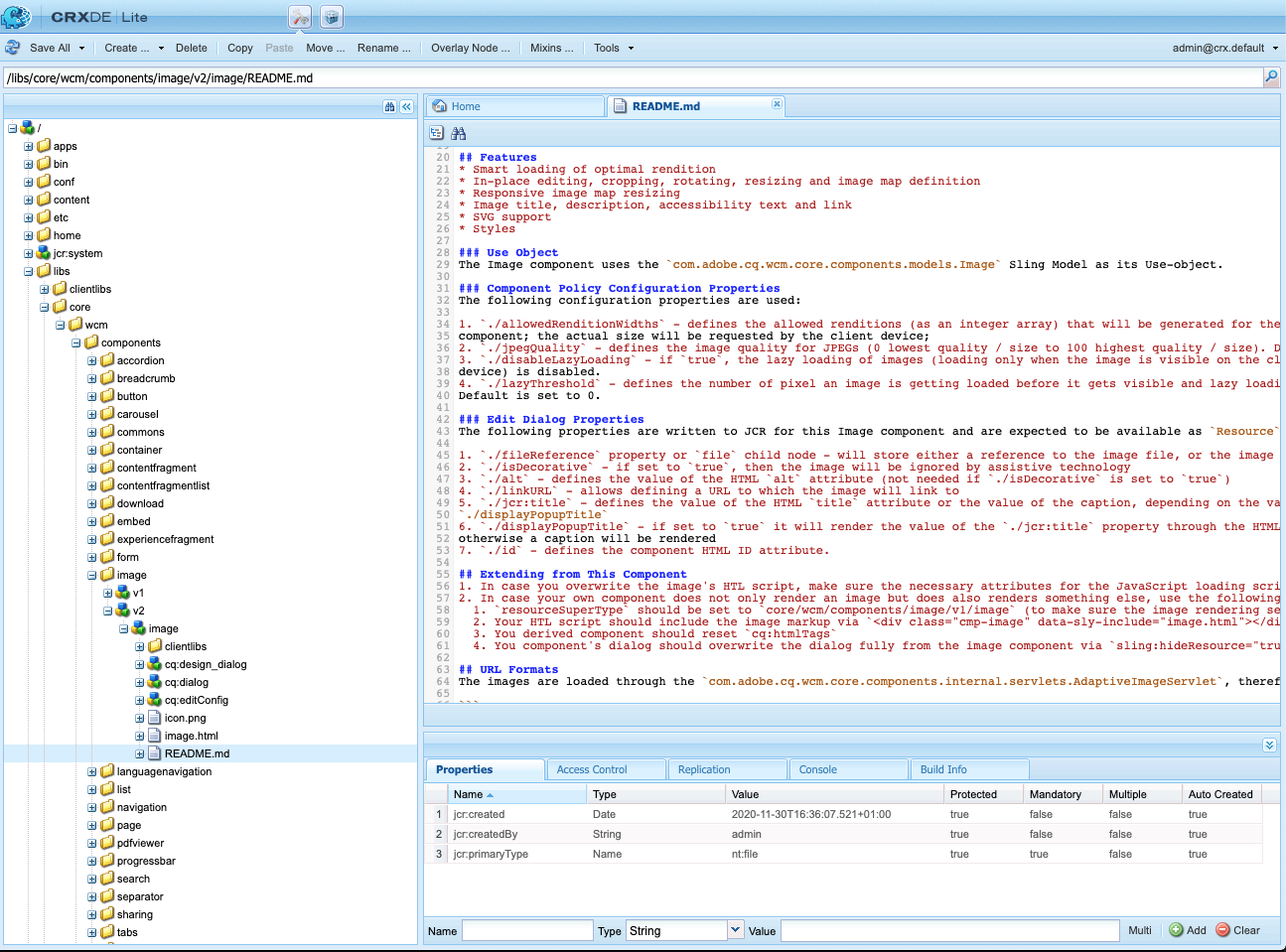This screenshot has width=1286, height=952.
Task: Click the CRXDE Lite logo icon
Action: click(x=17, y=17)
